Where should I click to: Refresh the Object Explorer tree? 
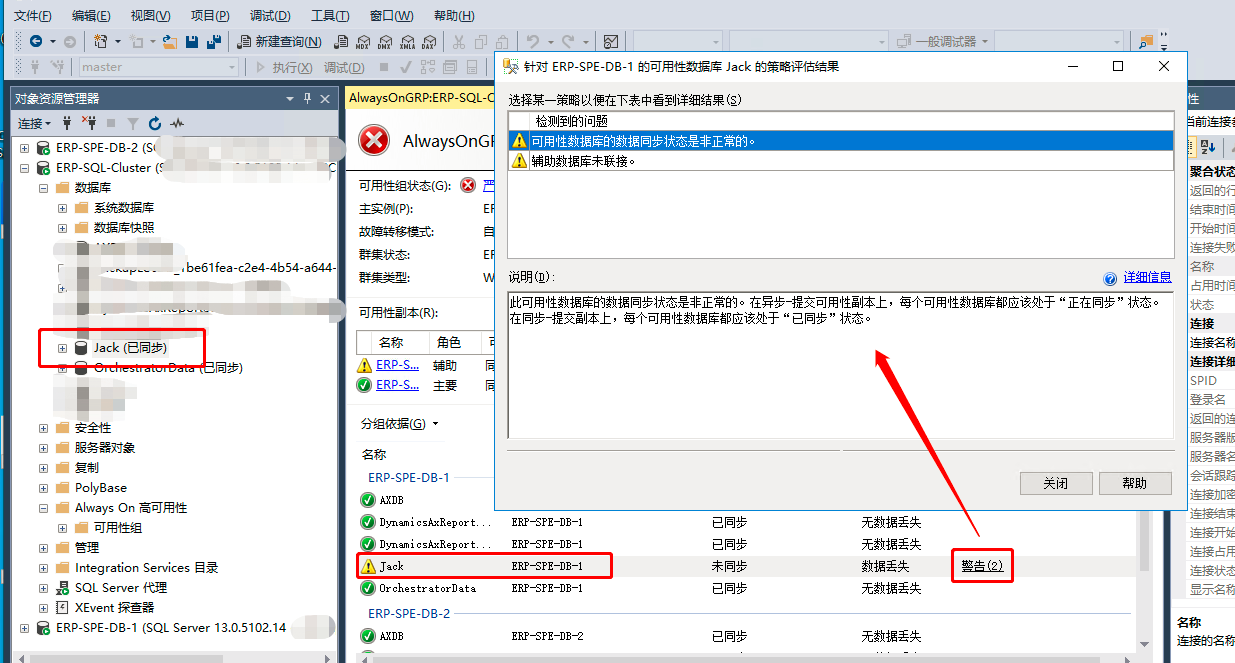[155, 123]
